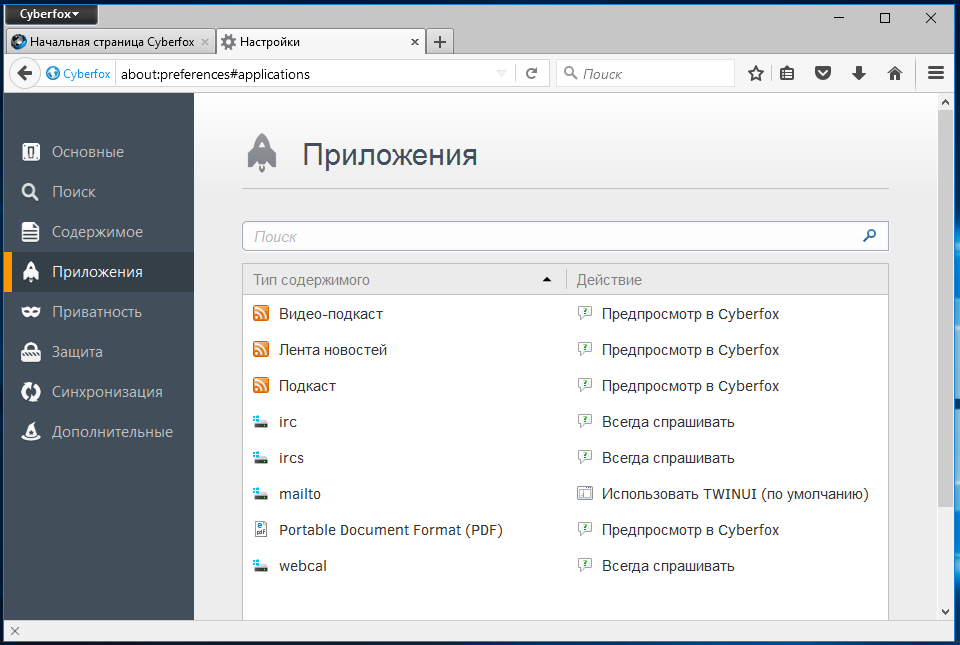Viewport: 960px width, 645px height.
Task: Open action dropdown for Лента новостей
Action: pos(729,350)
